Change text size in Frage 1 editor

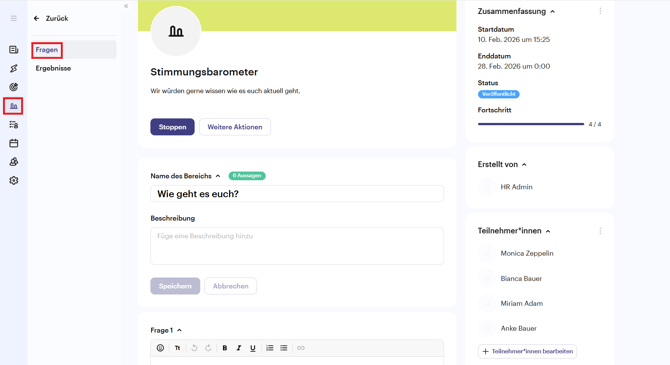[177, 348]
